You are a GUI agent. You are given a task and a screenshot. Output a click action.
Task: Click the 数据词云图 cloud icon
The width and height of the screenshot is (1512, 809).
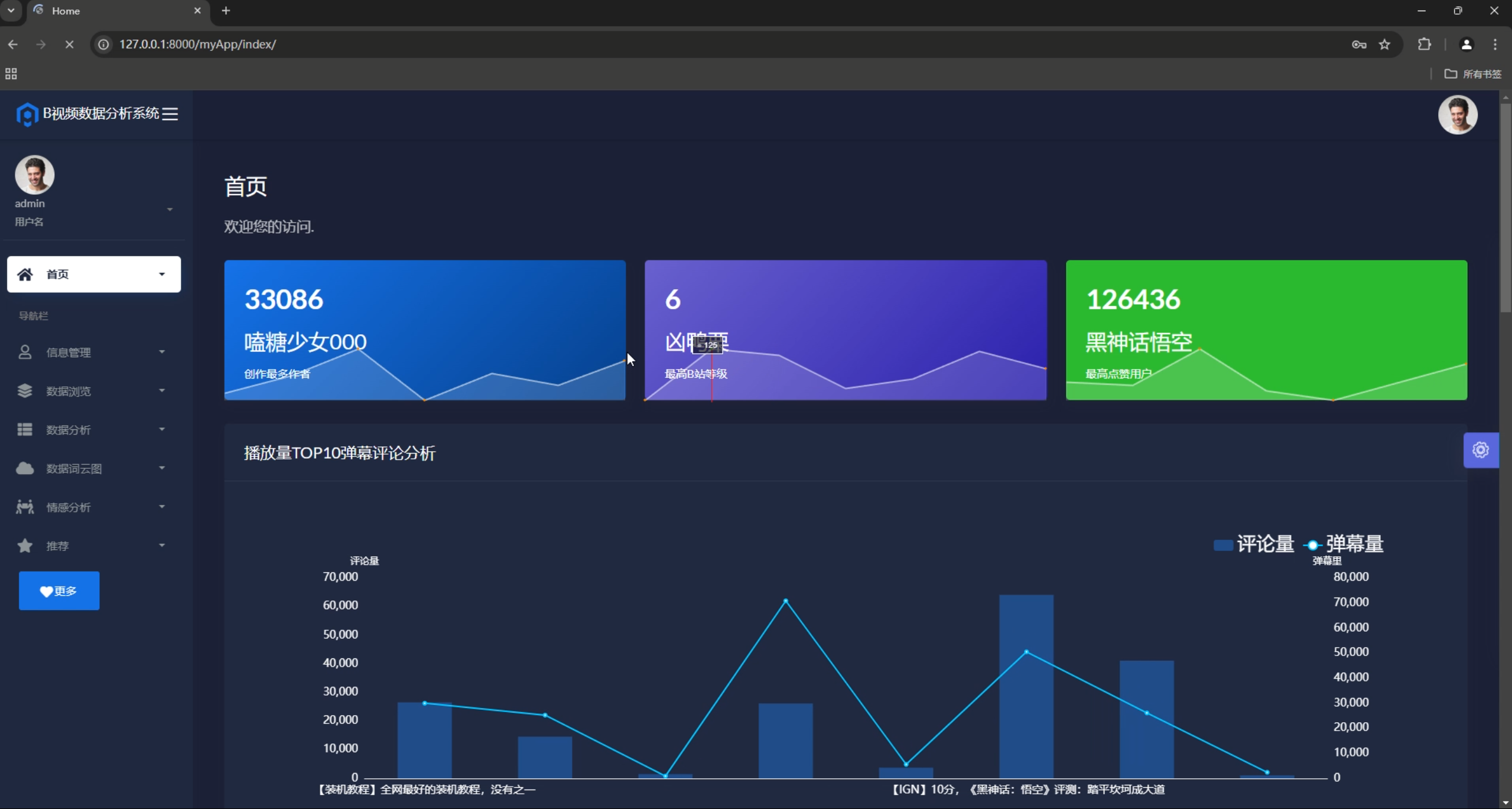[x=25, y=468]
